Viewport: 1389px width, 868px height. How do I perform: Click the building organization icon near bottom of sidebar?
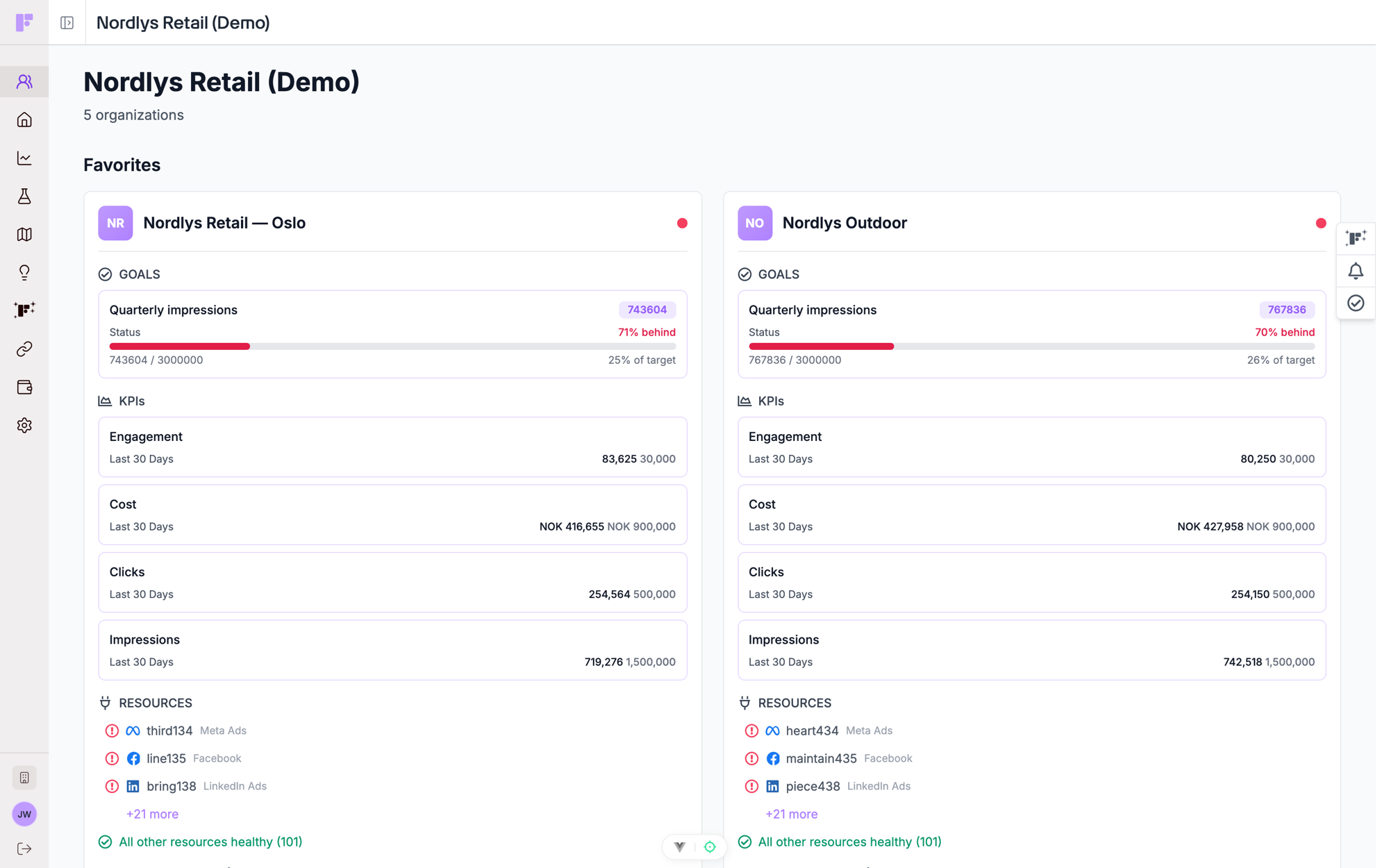click(24, 778)
